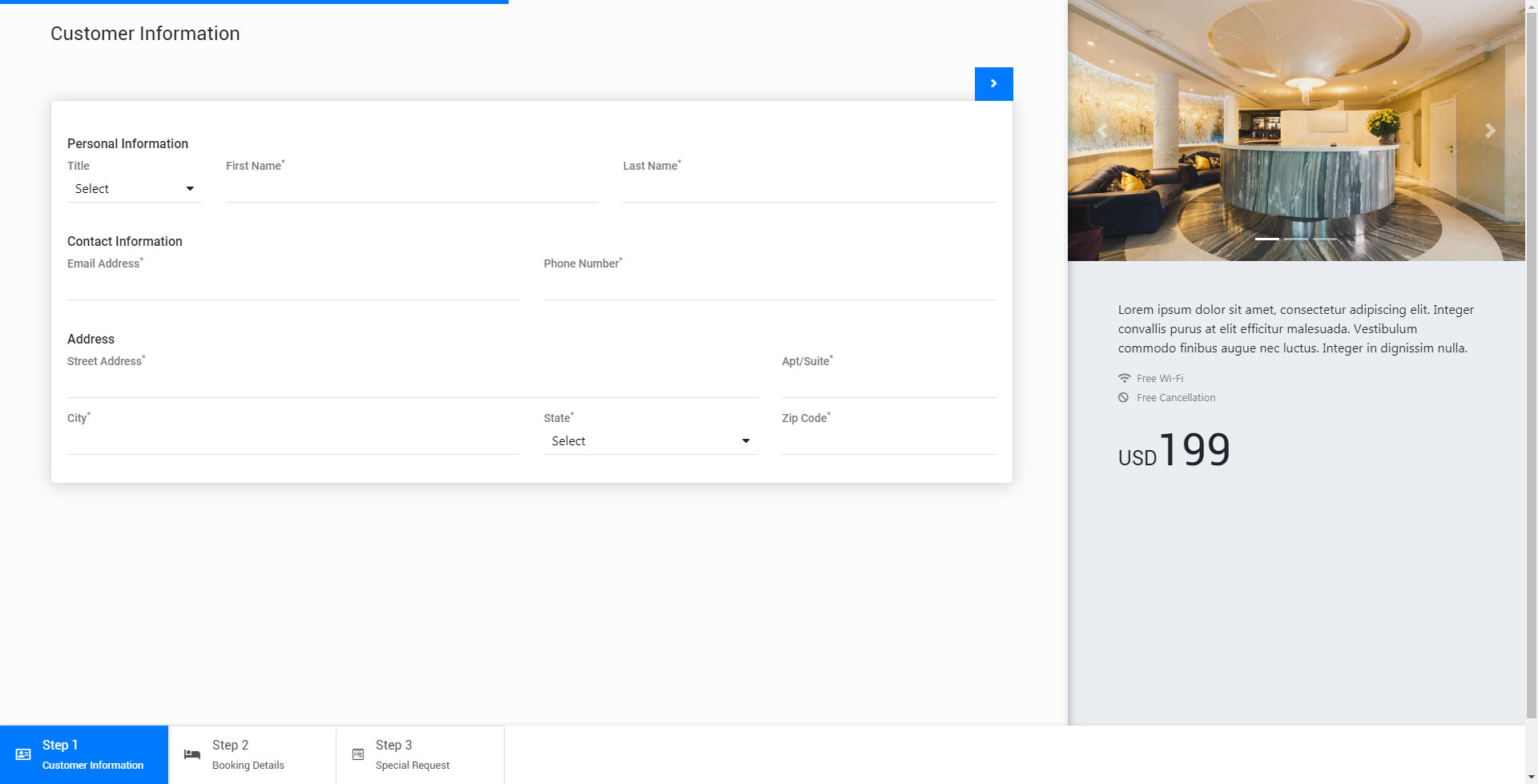The height and width of the screenshot is (784, 1538).
Task: Focus the Zip Code input field
Action: point(889,442)
